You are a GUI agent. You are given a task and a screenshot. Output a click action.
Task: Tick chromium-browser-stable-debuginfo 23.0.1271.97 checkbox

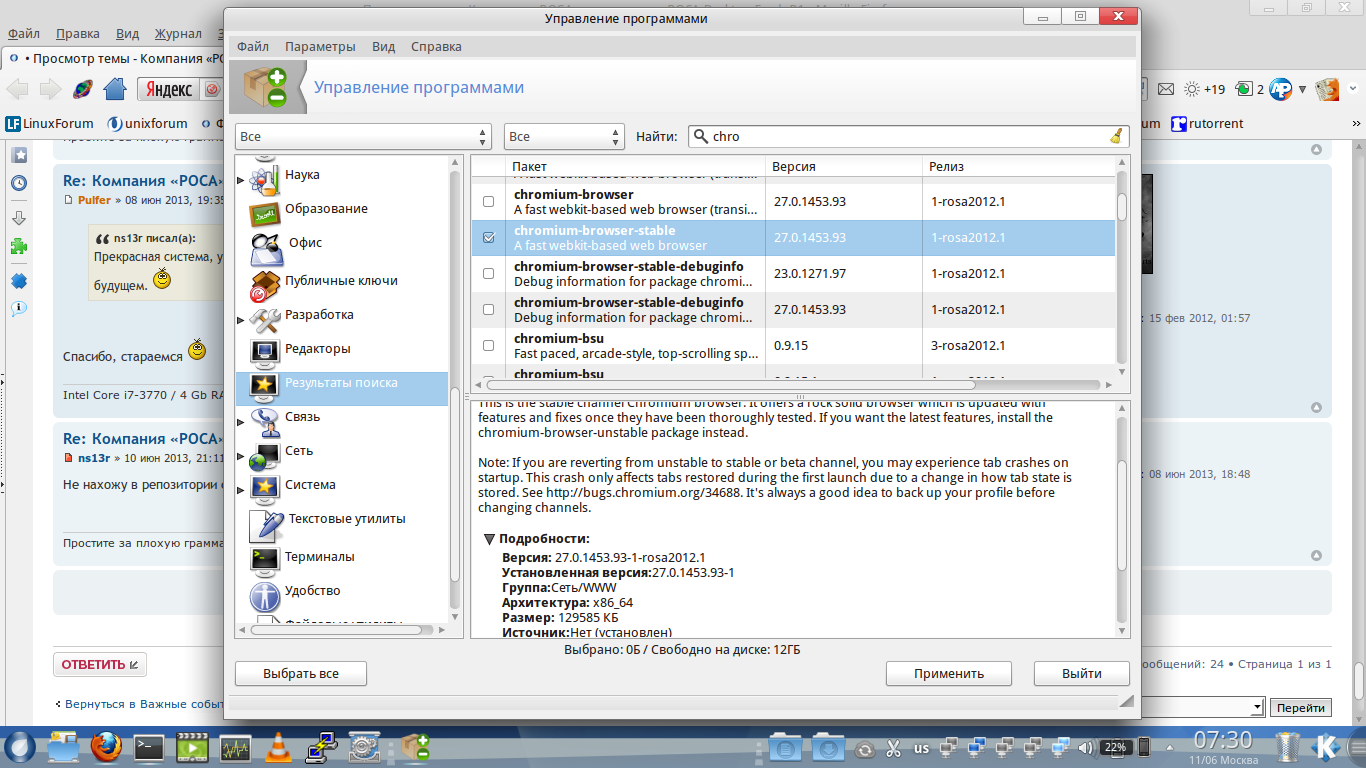pyautogui.click(x=488, y=274)
